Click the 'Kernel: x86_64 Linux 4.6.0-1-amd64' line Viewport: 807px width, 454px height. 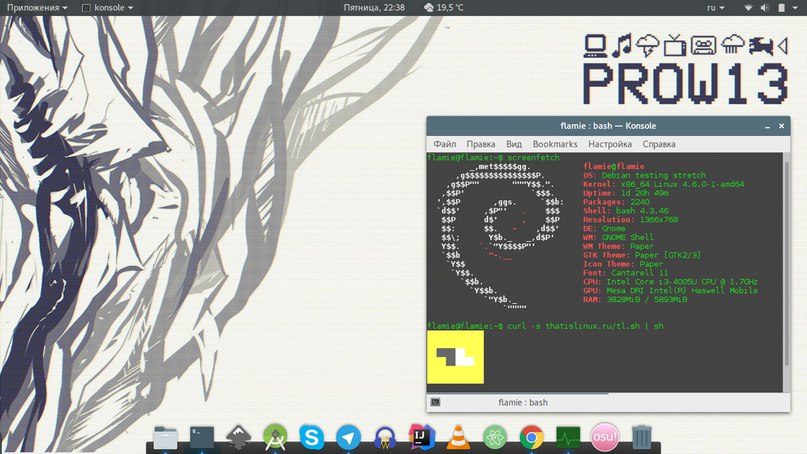click(x=663, y=184)
